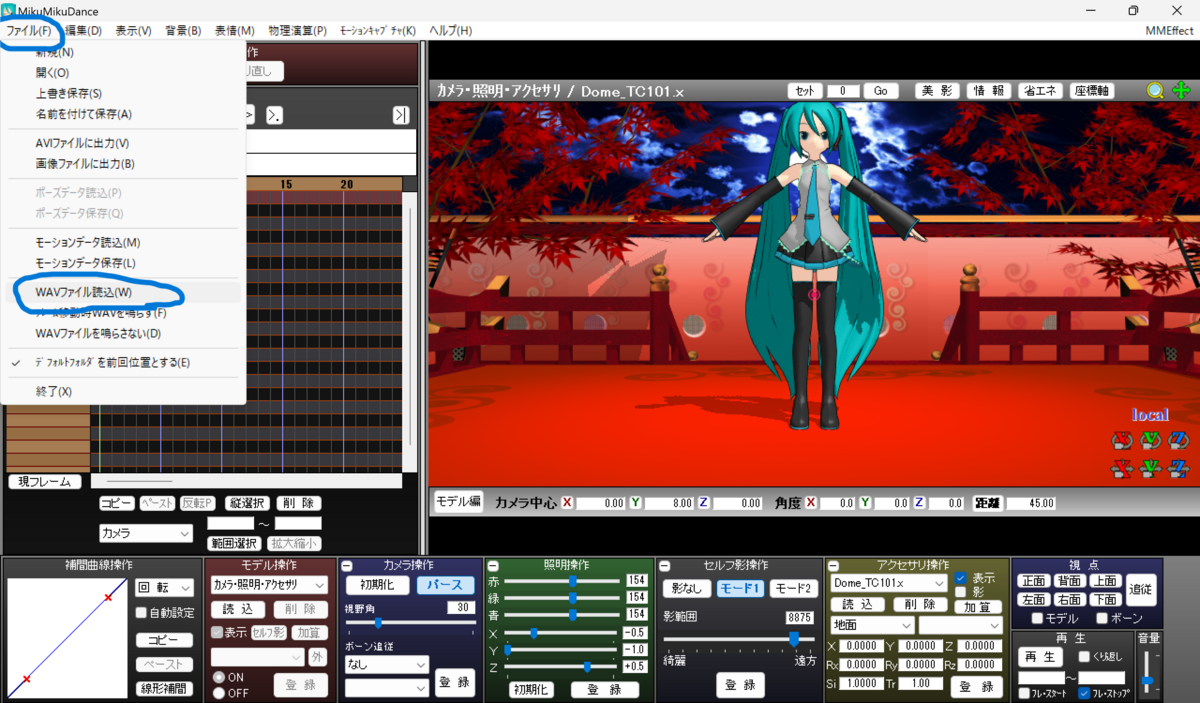Click the >. next keyframe button
Image resolution: width=1200 pixels, height=703 pixels.
click(x=274, y=115)
